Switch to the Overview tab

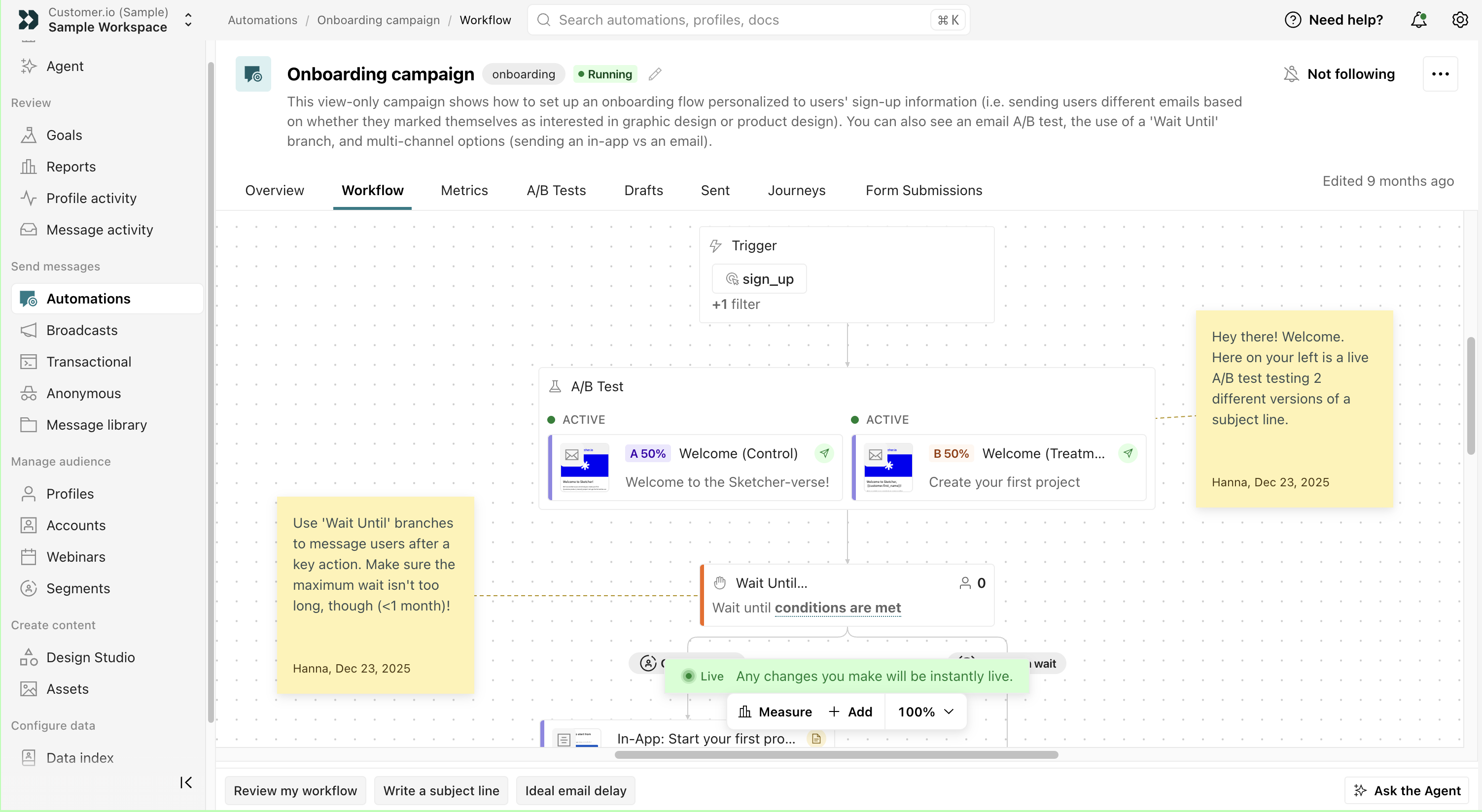(x=275, y=190)
